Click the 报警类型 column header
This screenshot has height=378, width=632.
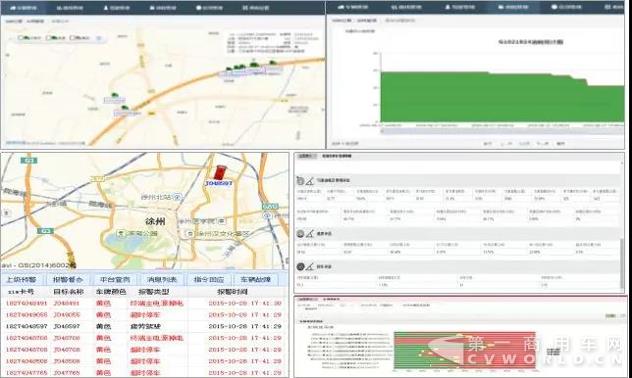coord(154,291)
